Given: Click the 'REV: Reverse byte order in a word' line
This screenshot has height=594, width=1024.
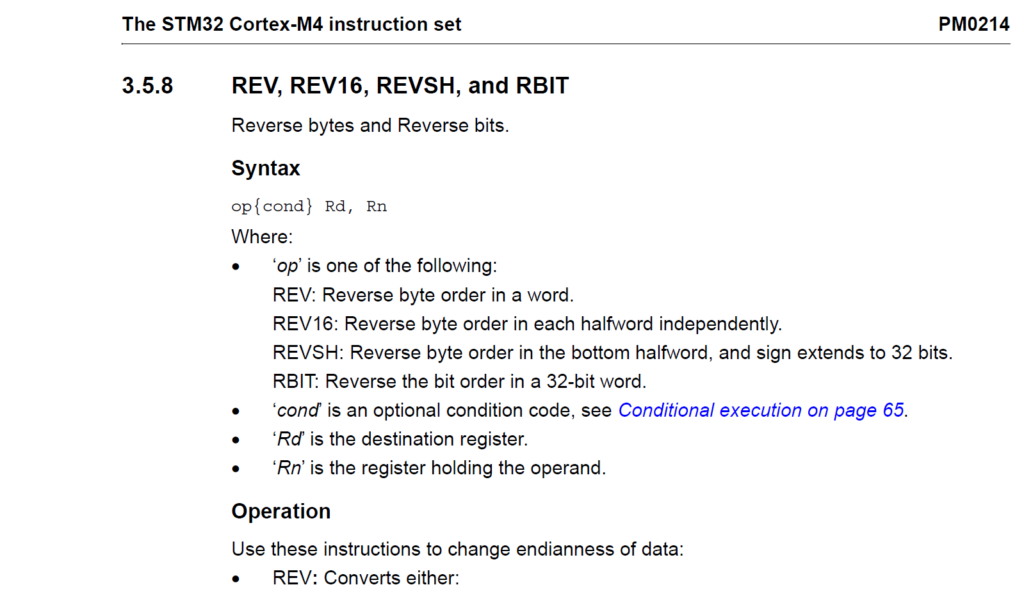Looking at the screenshot, I should [x=423, y=295].
